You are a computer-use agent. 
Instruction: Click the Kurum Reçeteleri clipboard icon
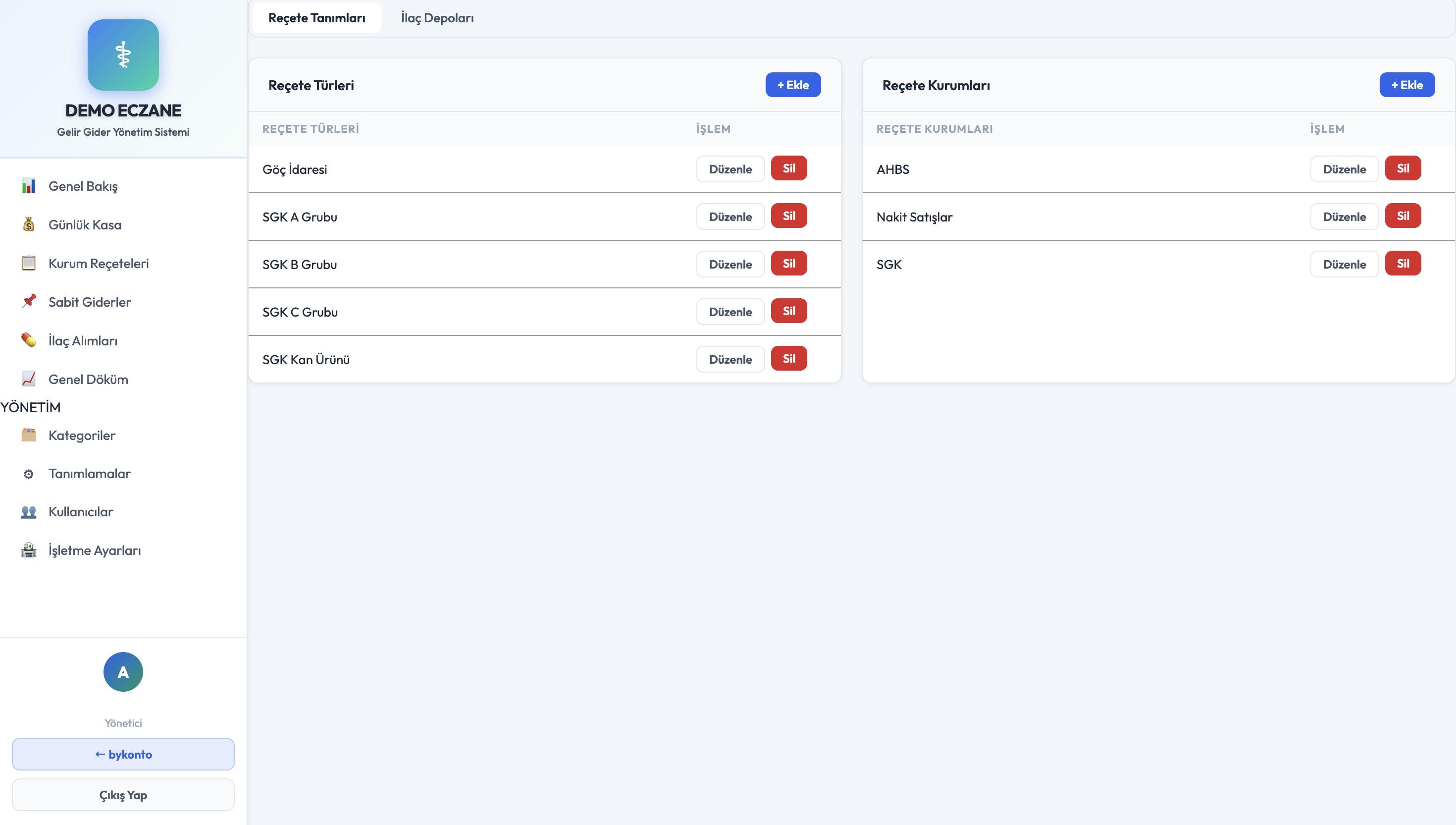tap(28, 263)
